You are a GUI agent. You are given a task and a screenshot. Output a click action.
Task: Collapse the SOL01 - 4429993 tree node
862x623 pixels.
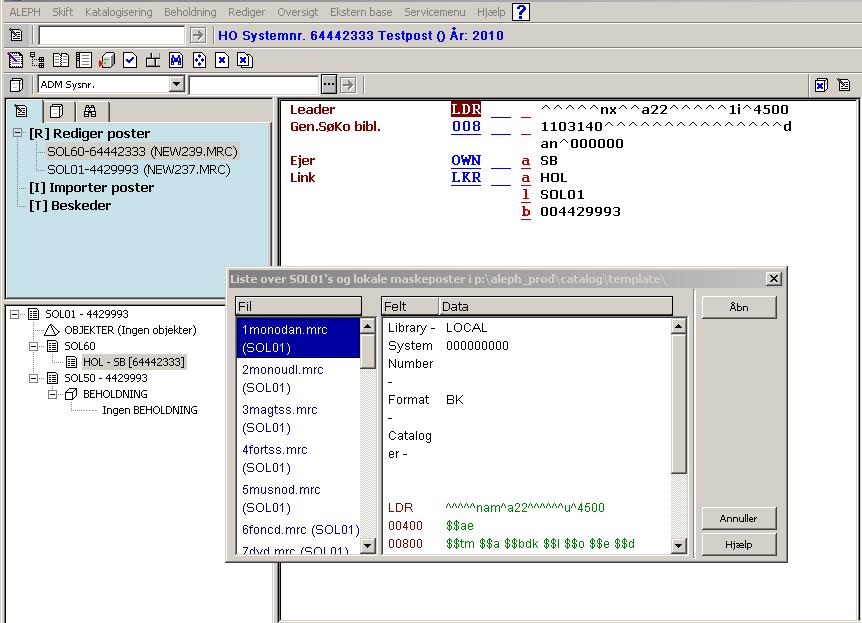[x=15, y=314]
